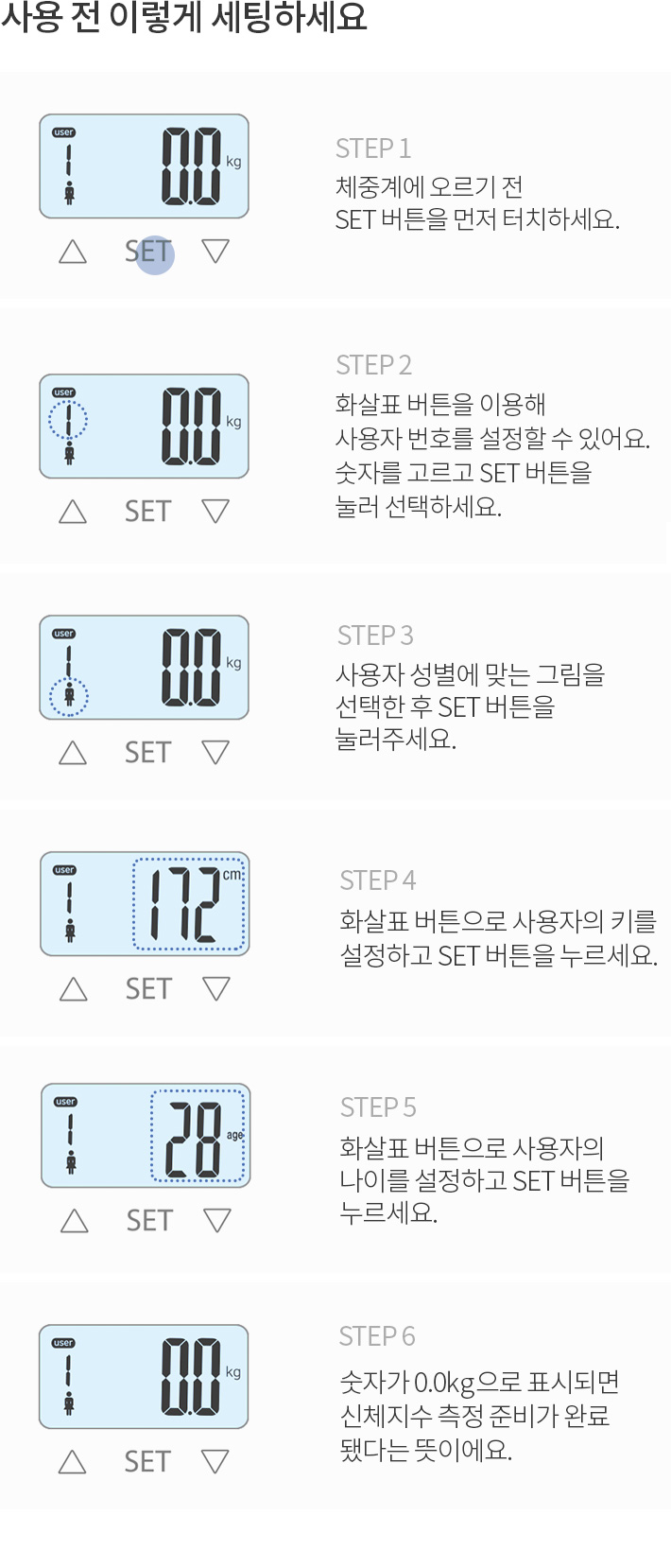Click SET under the 172 cm display

[x=149, y=989]
